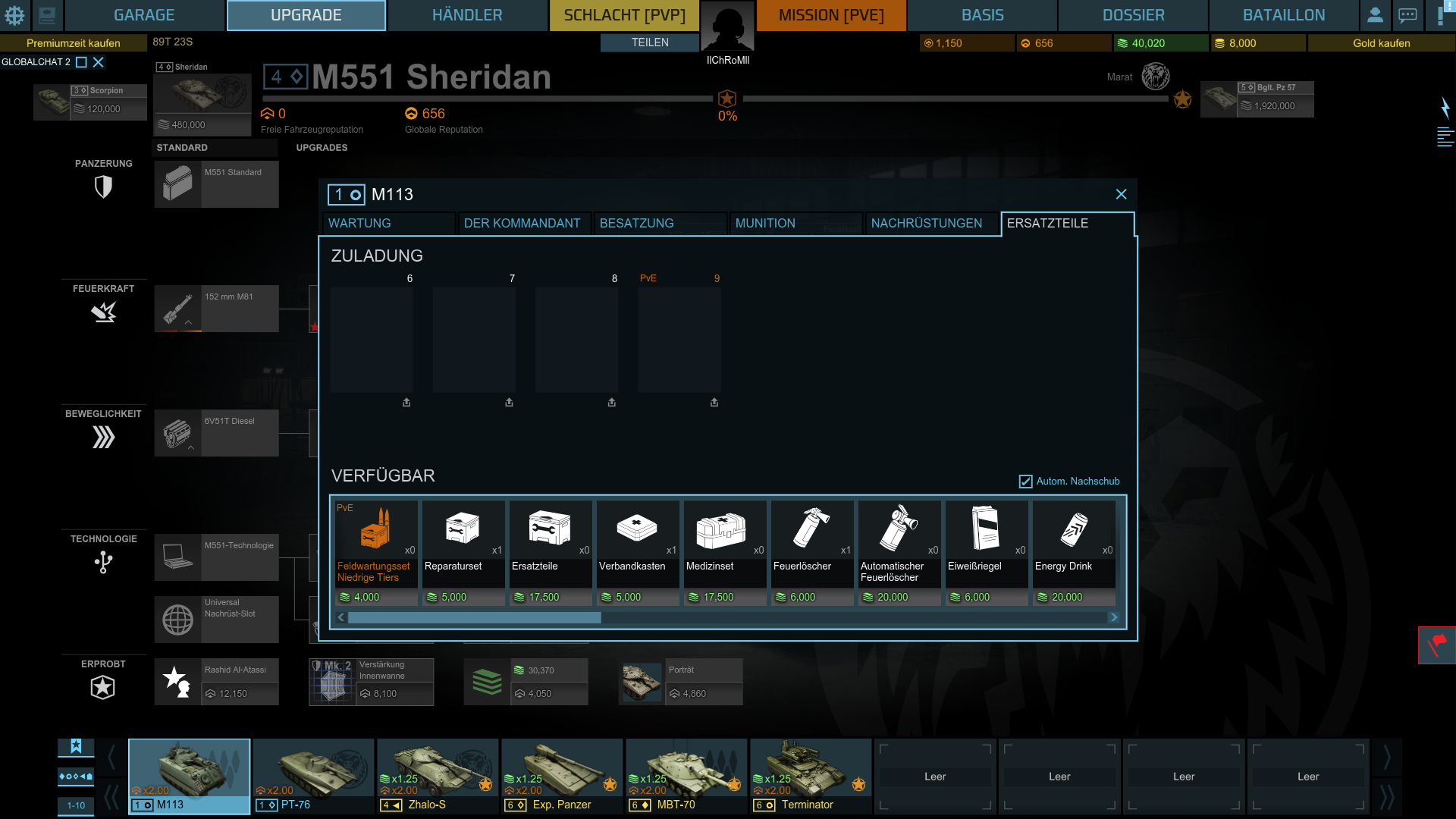Select the Reparaturset item
The width and height of the screenshot is (1456, 819).
click(x=463, y=553)
